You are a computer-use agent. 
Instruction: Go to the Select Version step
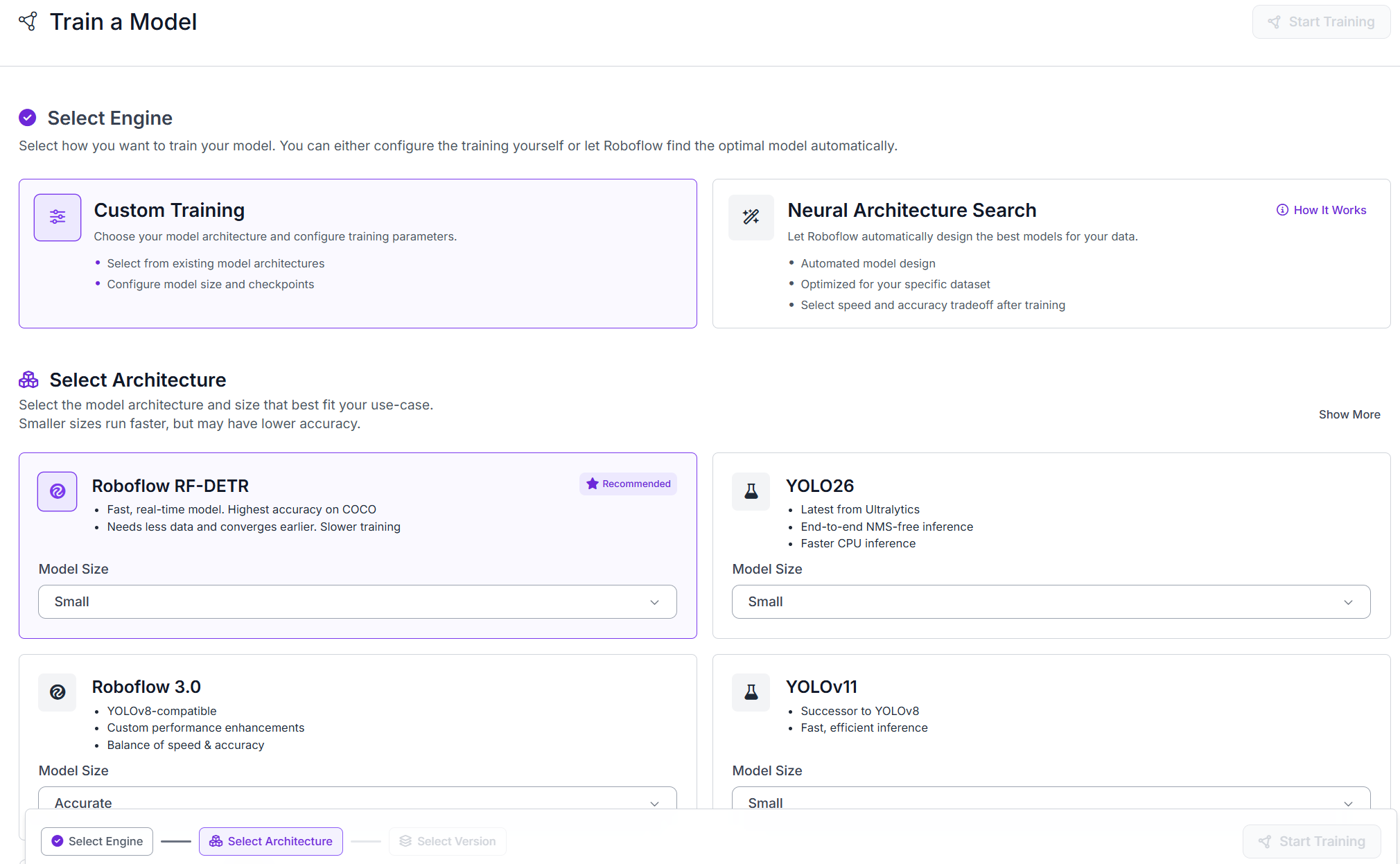[448, 841]
